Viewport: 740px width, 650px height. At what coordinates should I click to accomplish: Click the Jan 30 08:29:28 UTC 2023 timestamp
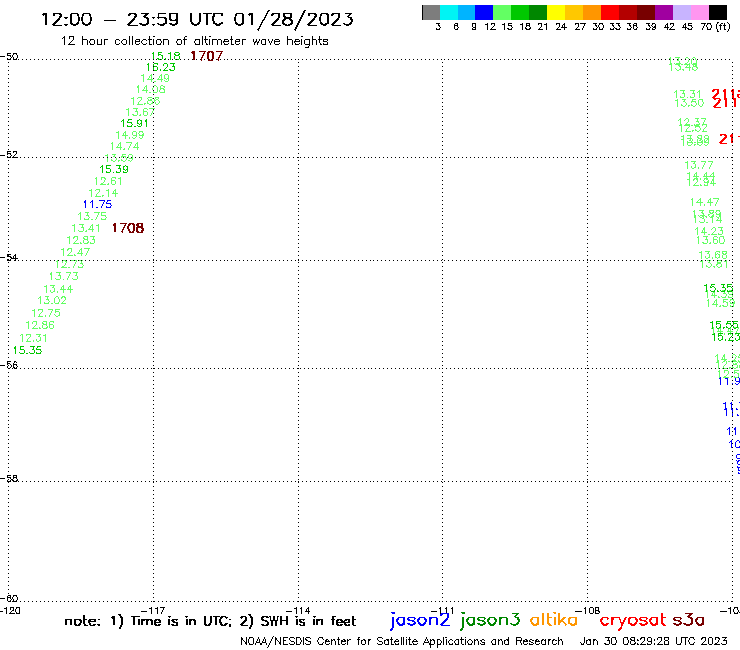[654, 641]
